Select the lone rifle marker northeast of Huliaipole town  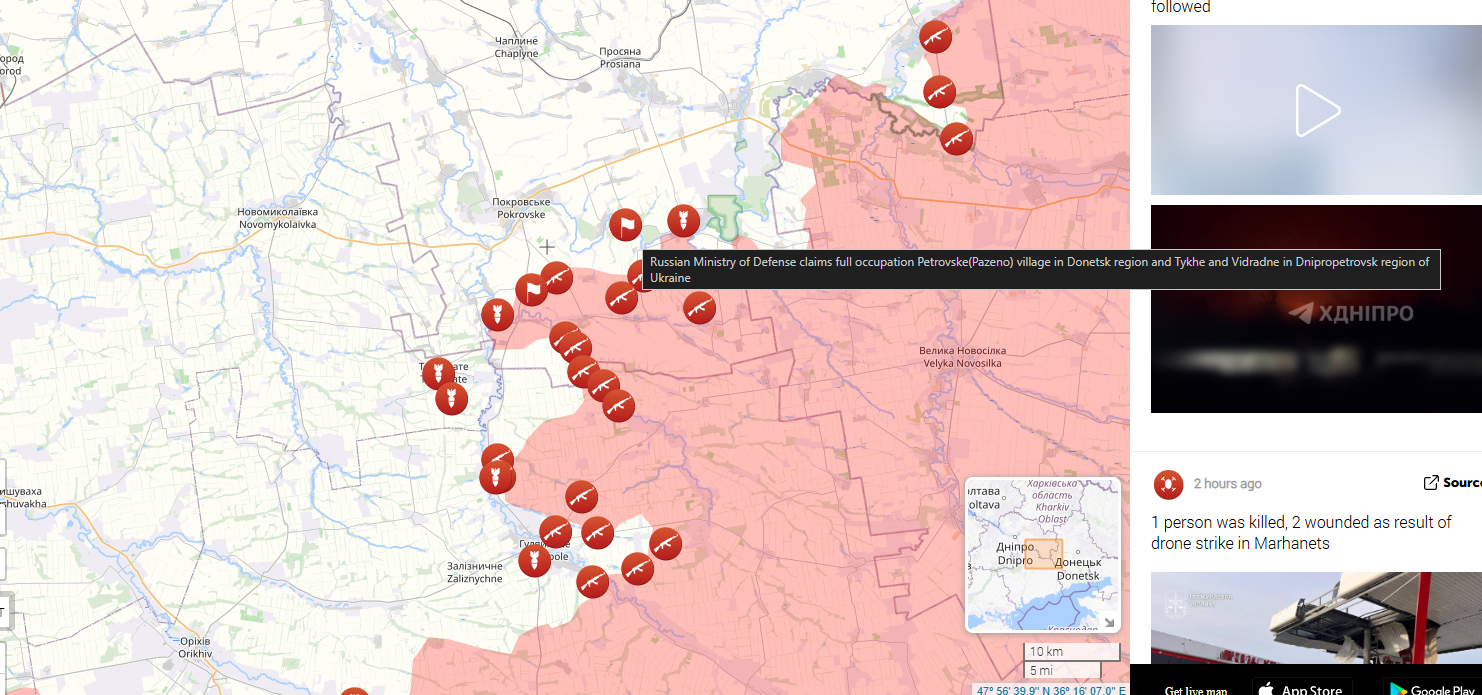pyautogui.click(x=582, y=497)
